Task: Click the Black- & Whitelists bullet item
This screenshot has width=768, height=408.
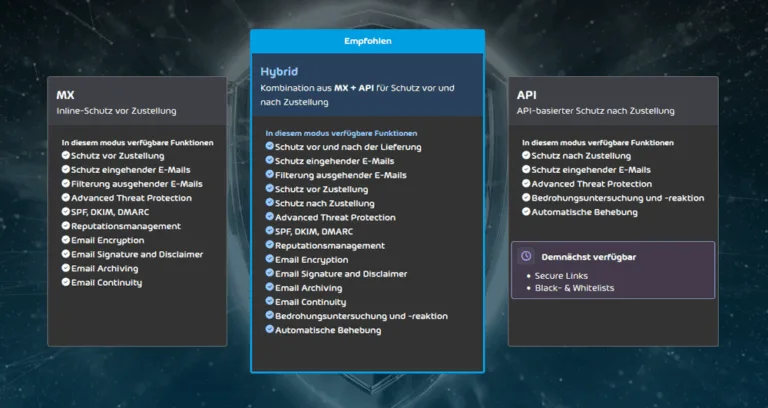Action: click(x=574, y=288)
